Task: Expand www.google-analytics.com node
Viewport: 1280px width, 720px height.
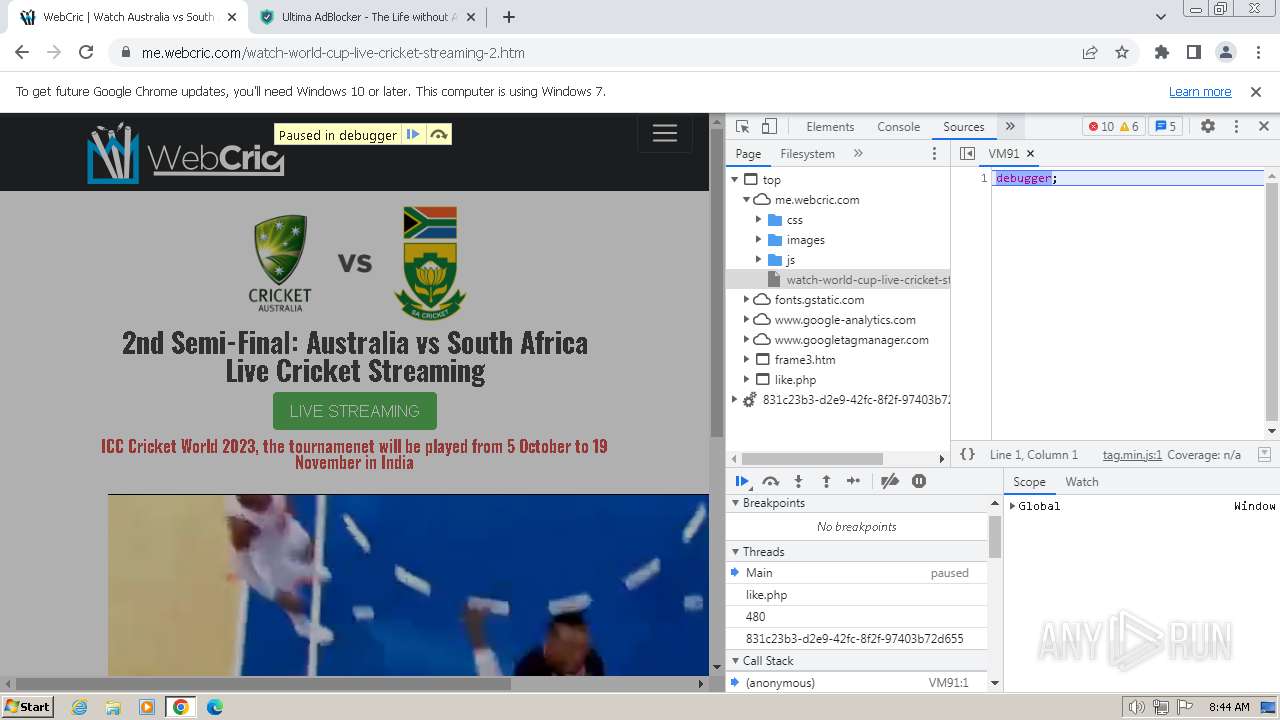Action: tap(746, 320)
